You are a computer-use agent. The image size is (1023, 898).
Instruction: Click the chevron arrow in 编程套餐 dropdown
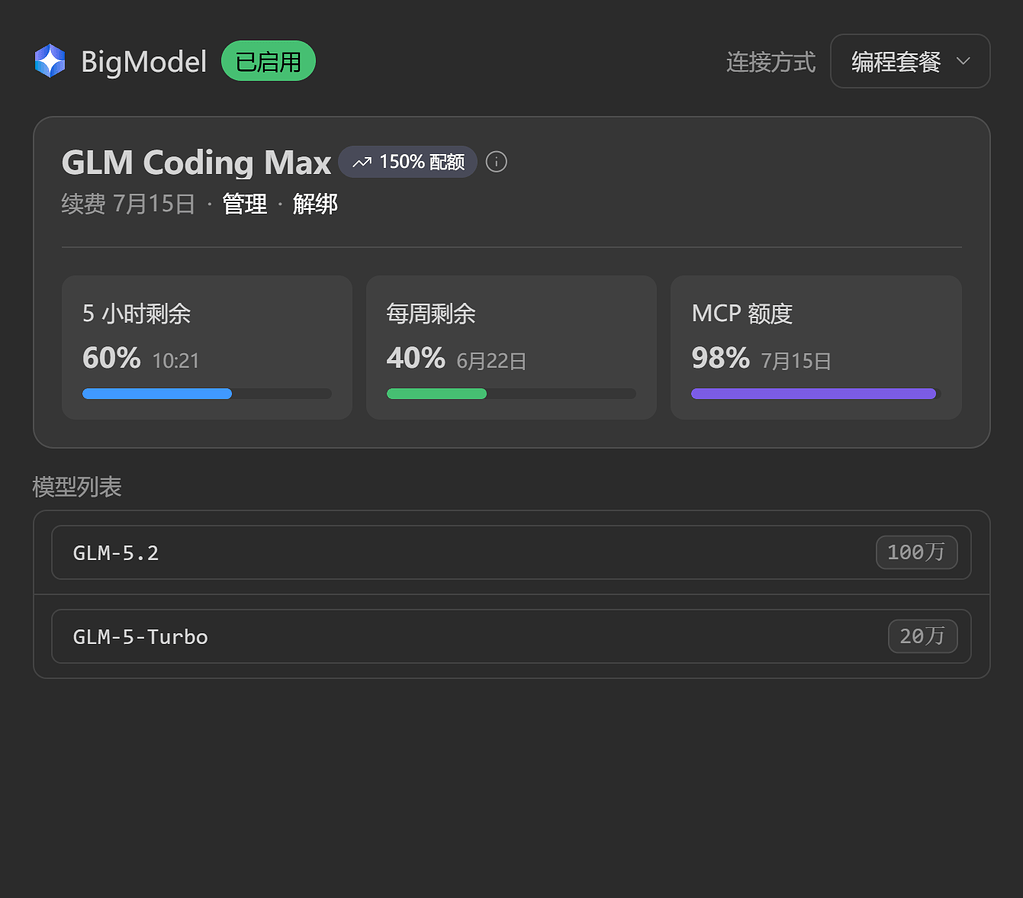click(x=963, y=61)
